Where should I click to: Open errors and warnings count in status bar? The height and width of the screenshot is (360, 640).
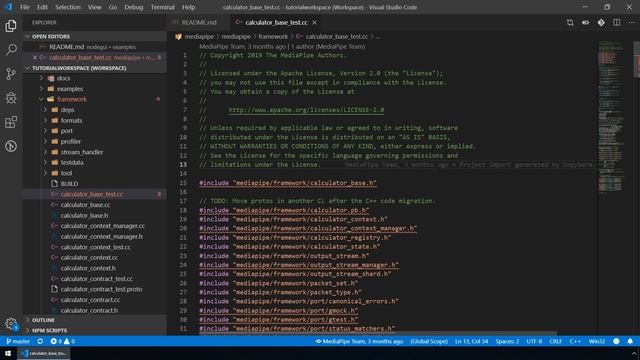[x=62, y=341]
